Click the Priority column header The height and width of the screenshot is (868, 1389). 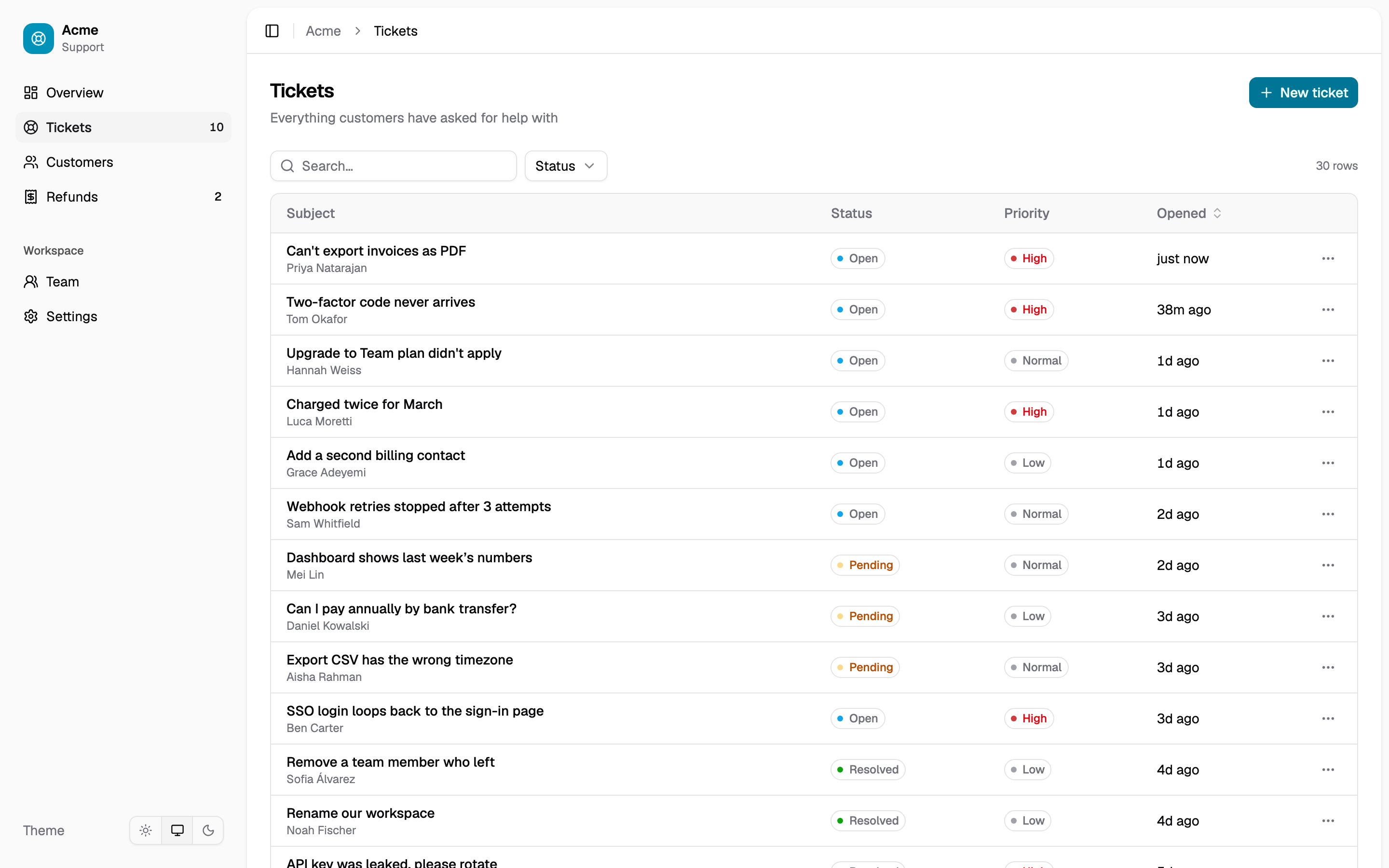pos(1026,213)
